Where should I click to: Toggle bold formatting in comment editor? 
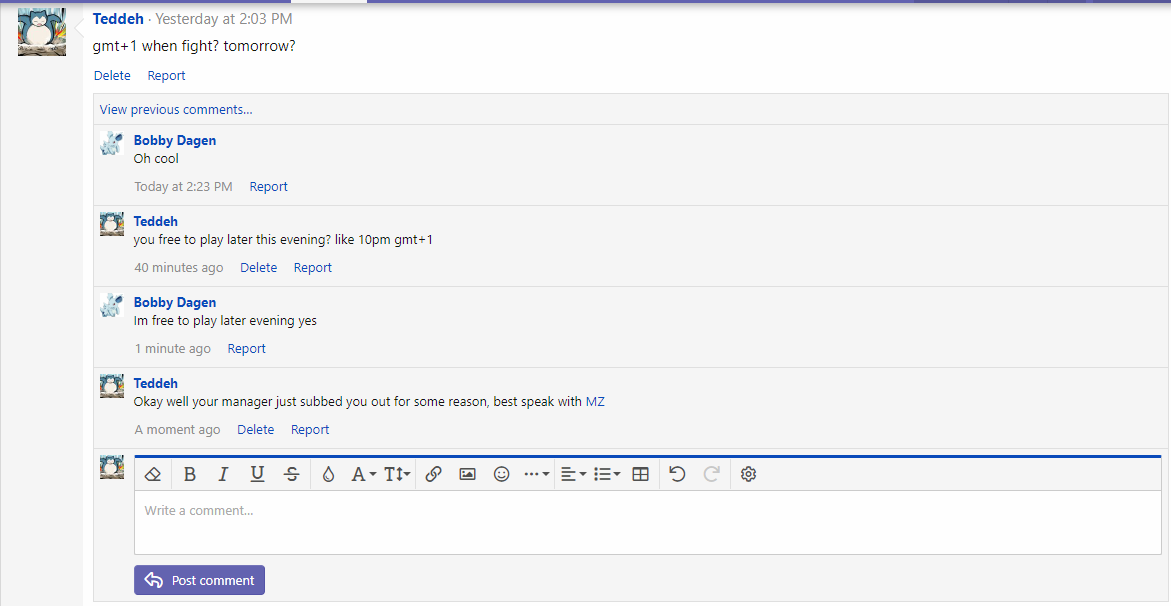pos(190,474)
